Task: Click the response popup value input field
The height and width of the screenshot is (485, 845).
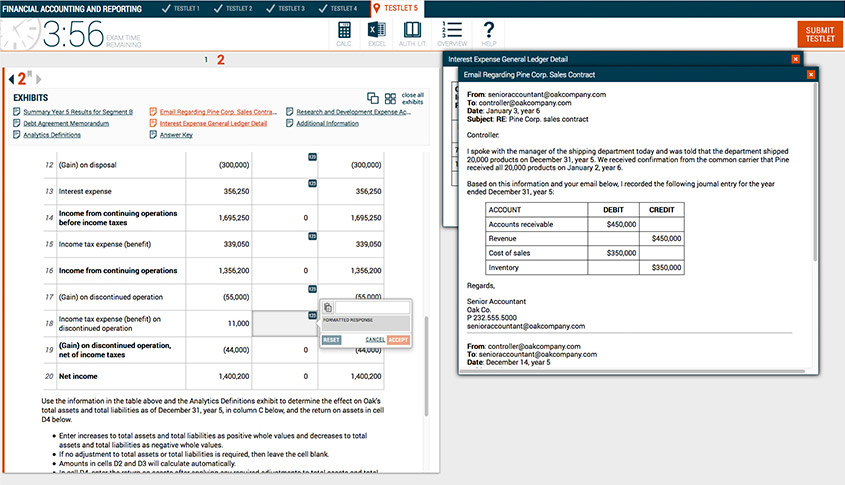Action: point(372,308)
